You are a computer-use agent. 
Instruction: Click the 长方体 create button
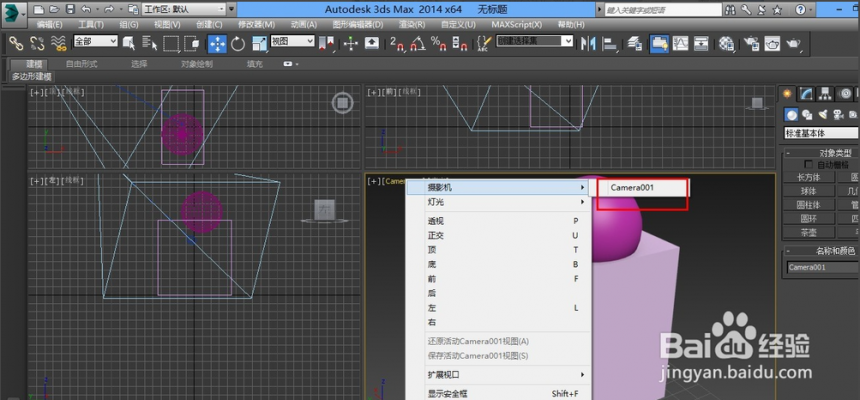click(809, 177)
